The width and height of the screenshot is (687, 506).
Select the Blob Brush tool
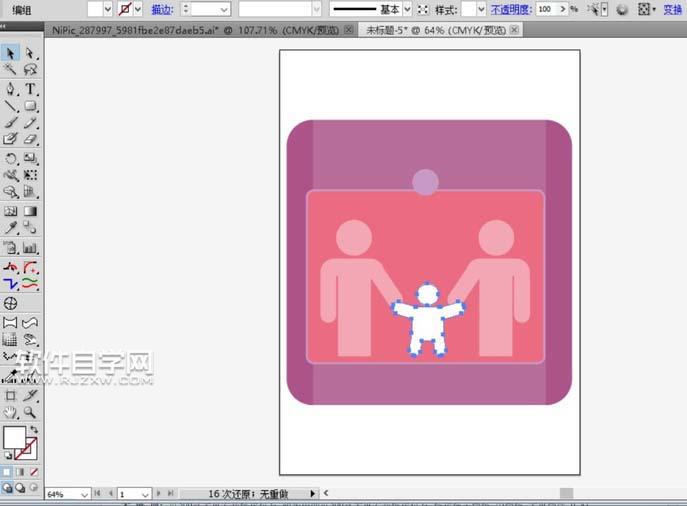pyautogui.click(x=10, y=139)
